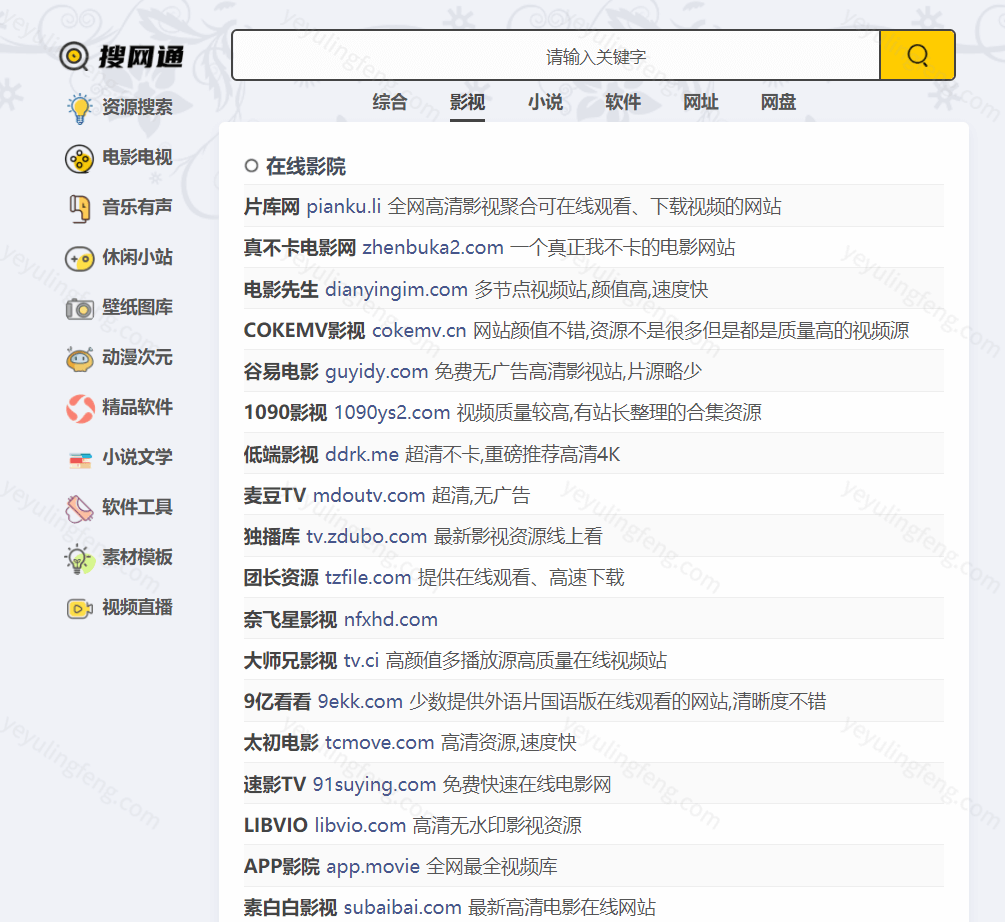Open 电影电视 sidebar label
1005x922 pixels.
click(137, 157)
